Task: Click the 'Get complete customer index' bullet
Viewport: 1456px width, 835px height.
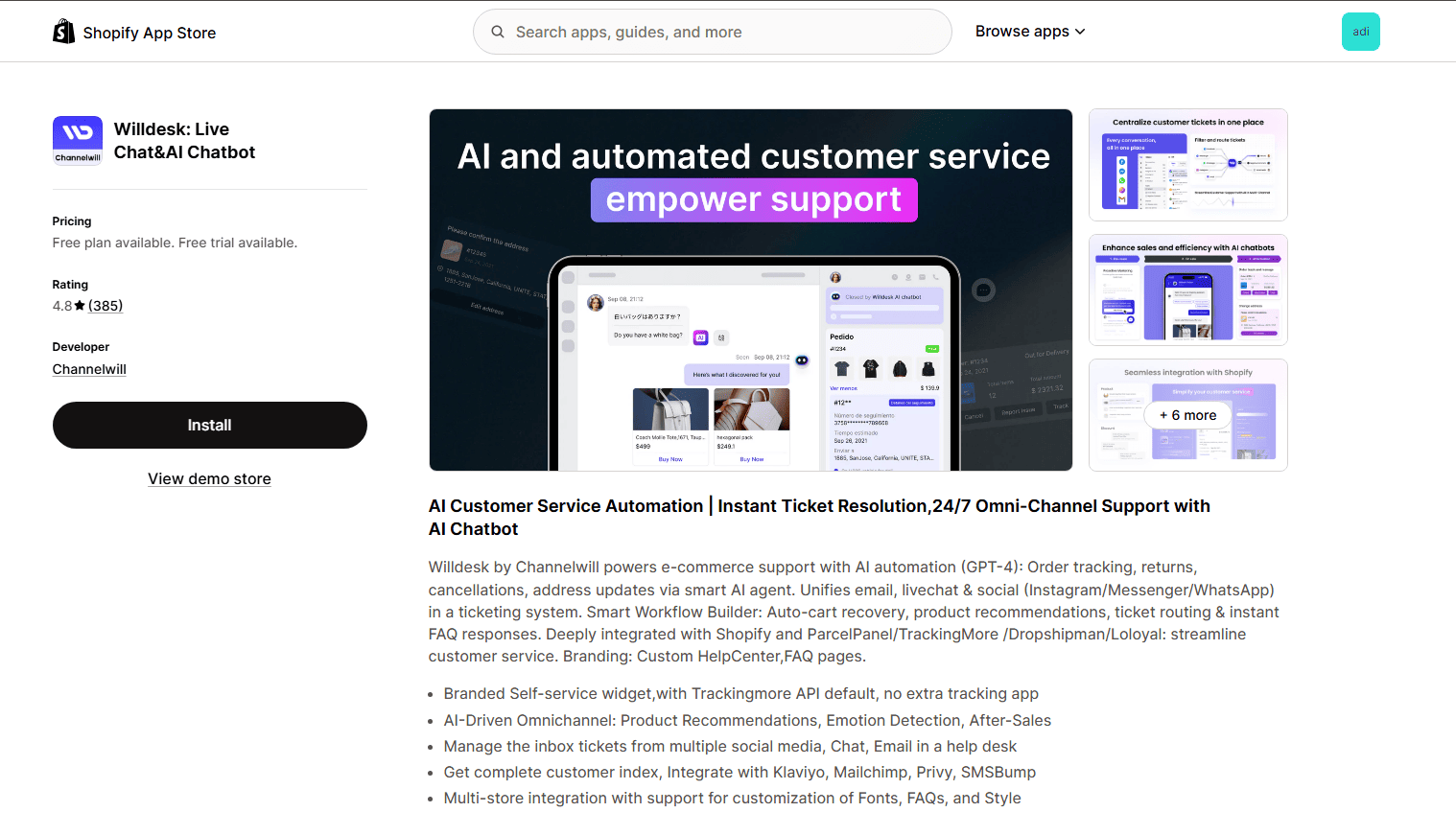Action: coord(740,772)
